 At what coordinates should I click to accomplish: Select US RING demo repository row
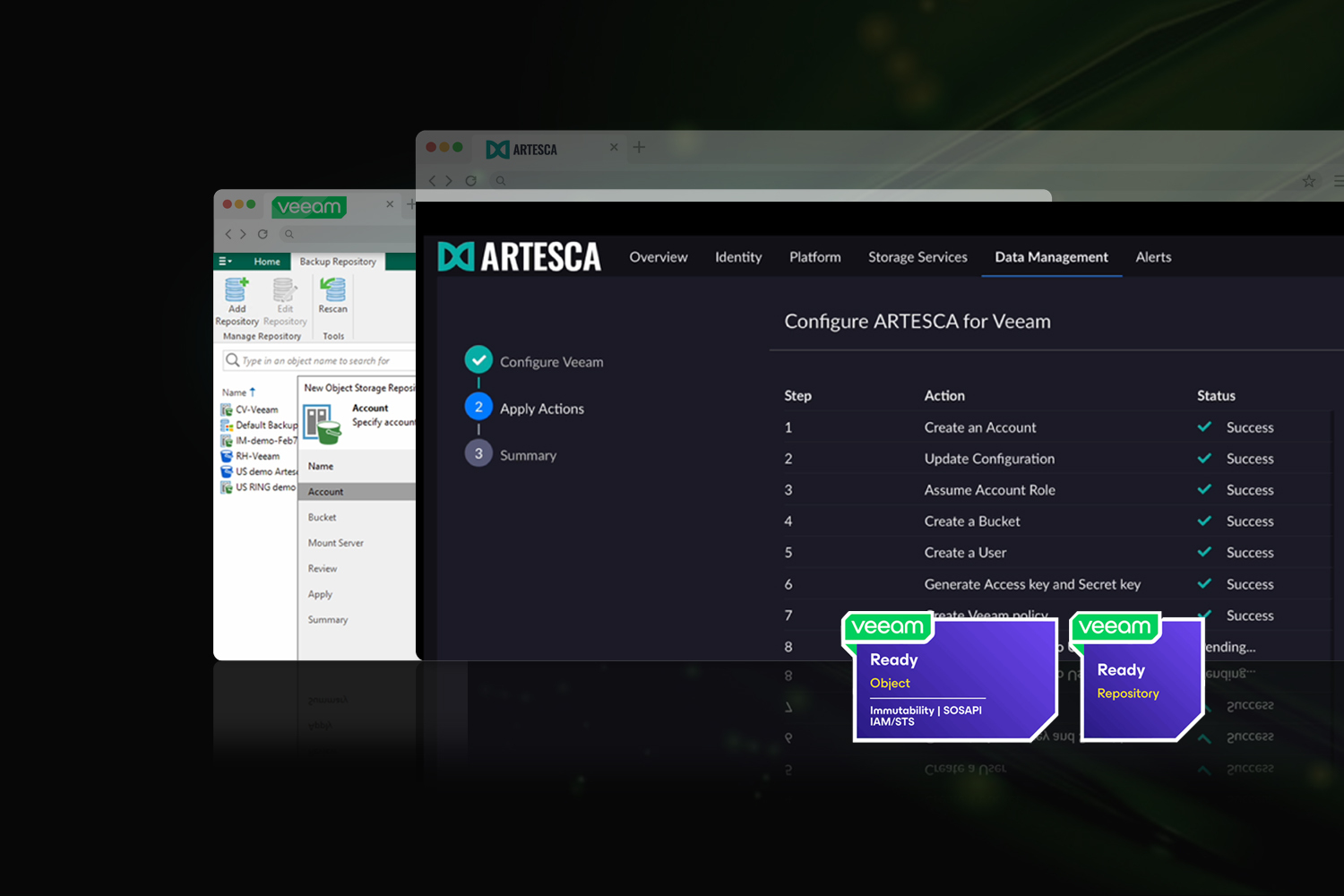click(258, 487)
